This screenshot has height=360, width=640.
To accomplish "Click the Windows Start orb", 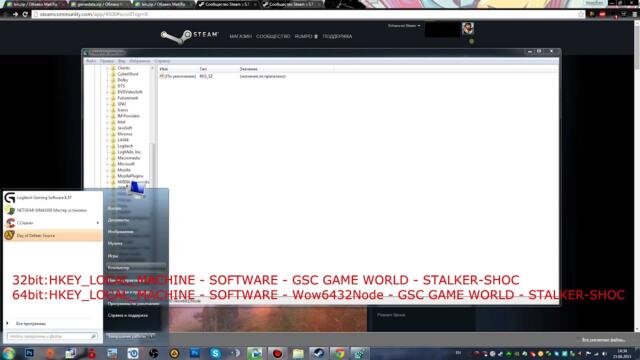I will 8,353.
